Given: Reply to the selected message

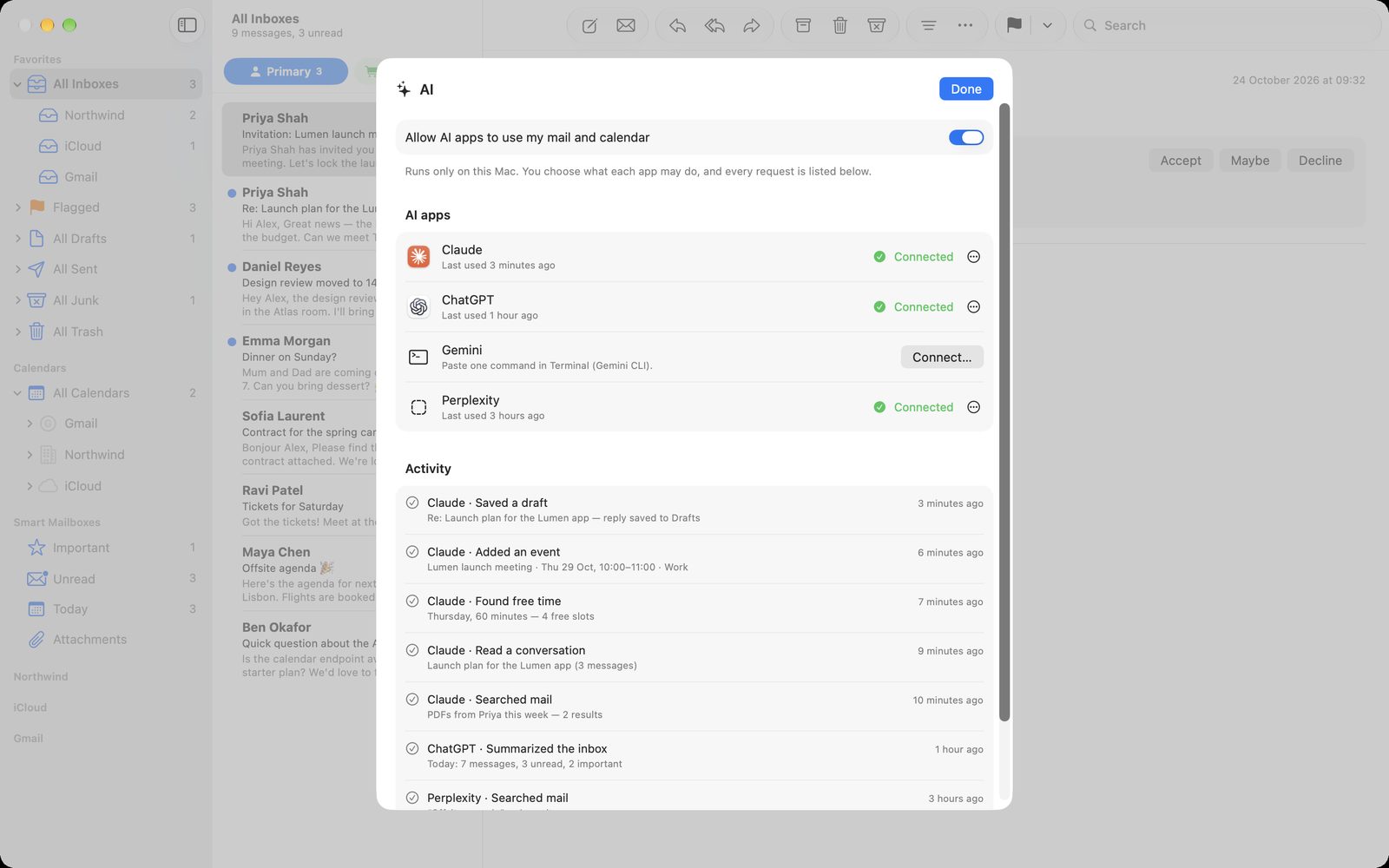Looking at the screenshot, I should click(x=678, y=26).
